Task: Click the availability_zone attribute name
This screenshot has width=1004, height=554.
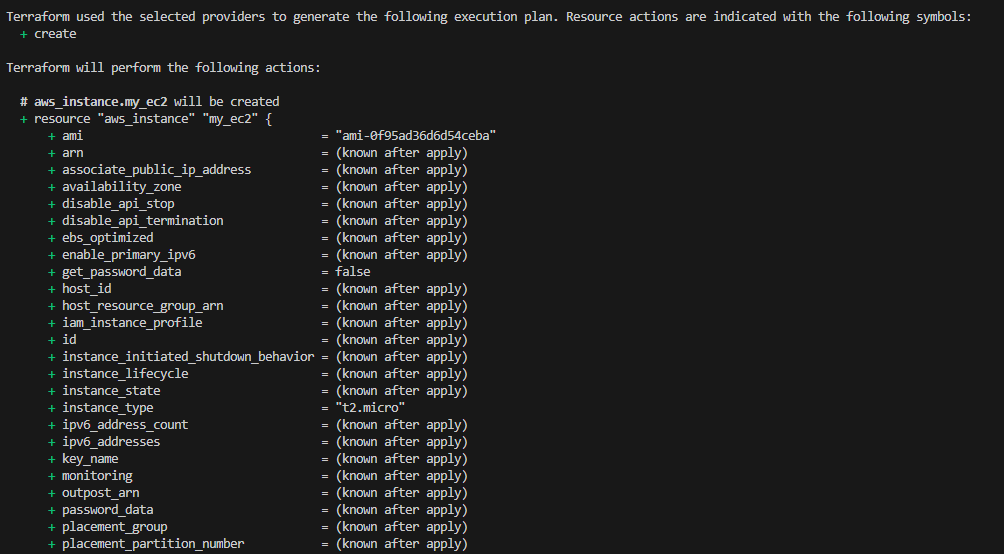Action: (x=122, y=187)
